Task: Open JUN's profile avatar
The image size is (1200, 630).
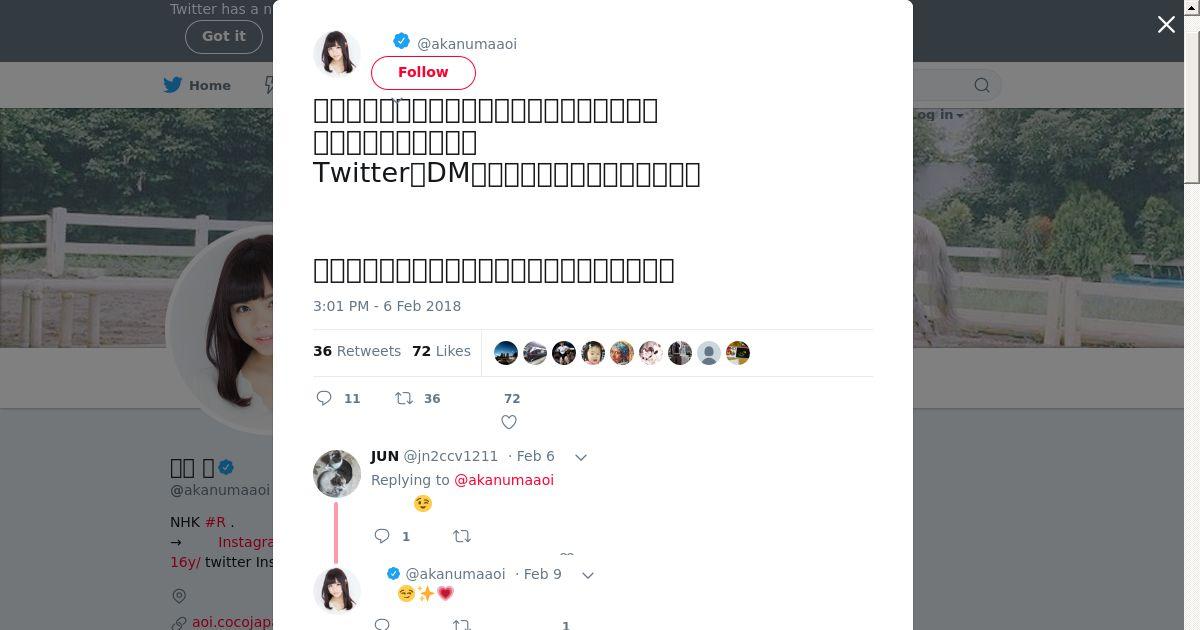Action: tap(337, 474)
